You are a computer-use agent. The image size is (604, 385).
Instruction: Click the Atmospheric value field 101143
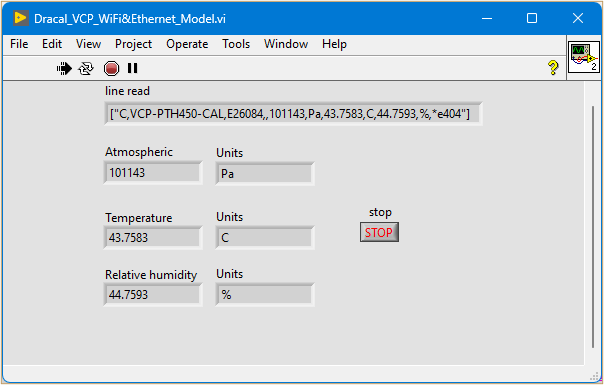[153, 173]
